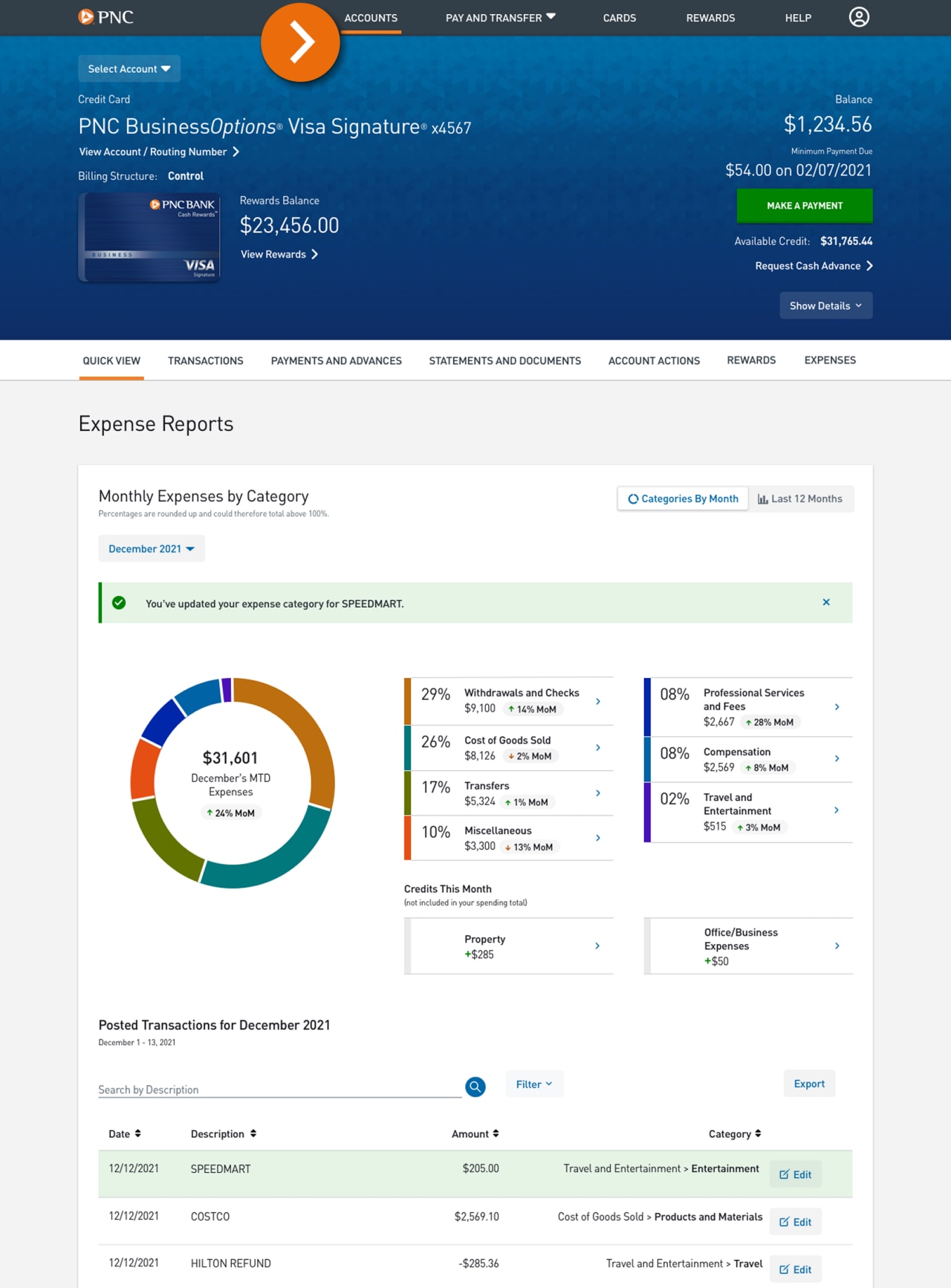Select the Account Actions tab
Viewport: 951px width, 1288px height.
(x=654, y=360)
